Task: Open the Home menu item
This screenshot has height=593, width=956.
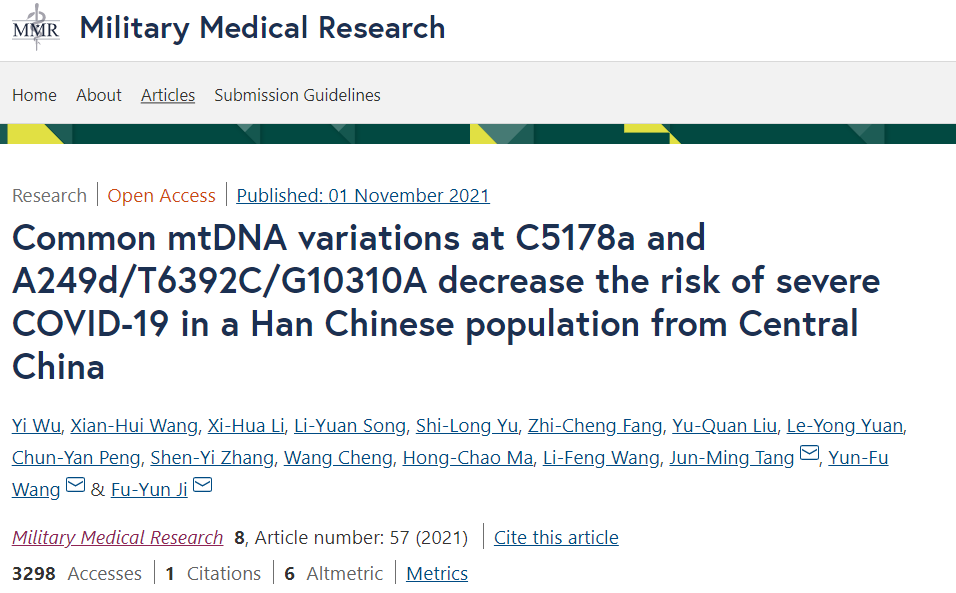Action: (x=34, y=95)
